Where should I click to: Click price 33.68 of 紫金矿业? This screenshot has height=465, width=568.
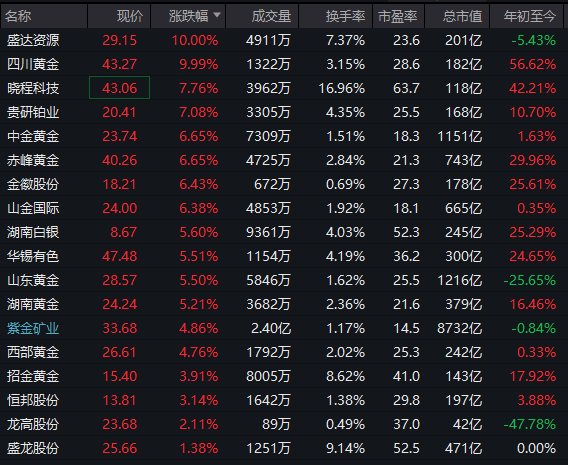120,328
